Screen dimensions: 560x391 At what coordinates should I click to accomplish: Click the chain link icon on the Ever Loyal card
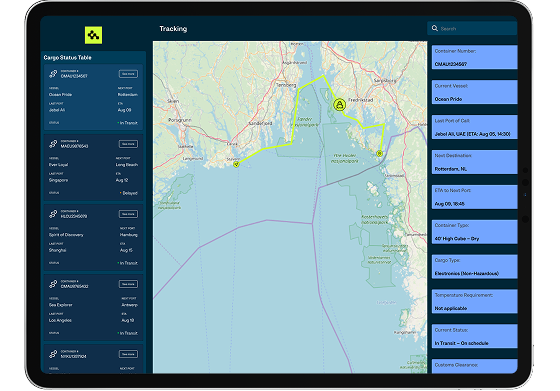[x=53, y=144]
